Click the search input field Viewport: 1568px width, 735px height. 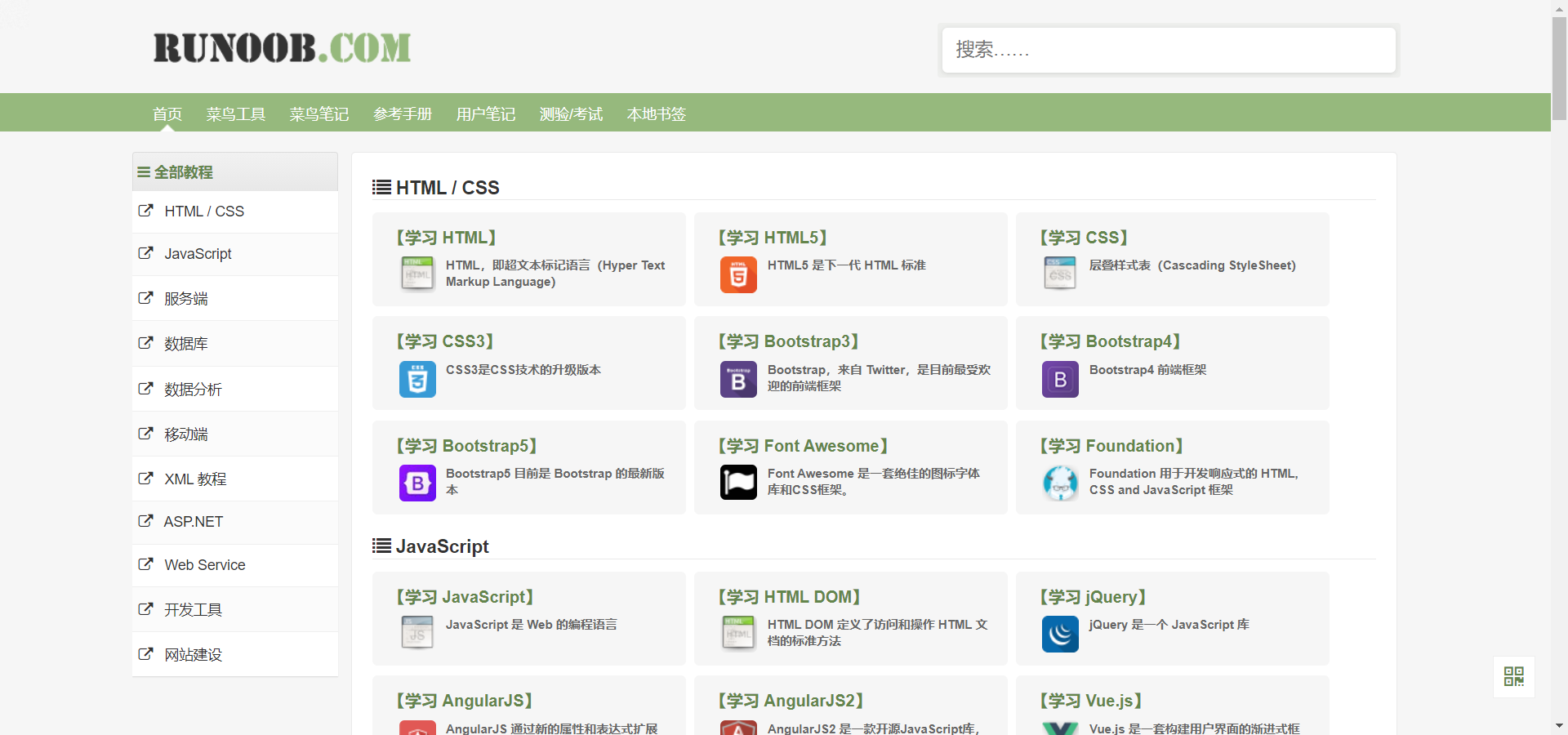1169,50
